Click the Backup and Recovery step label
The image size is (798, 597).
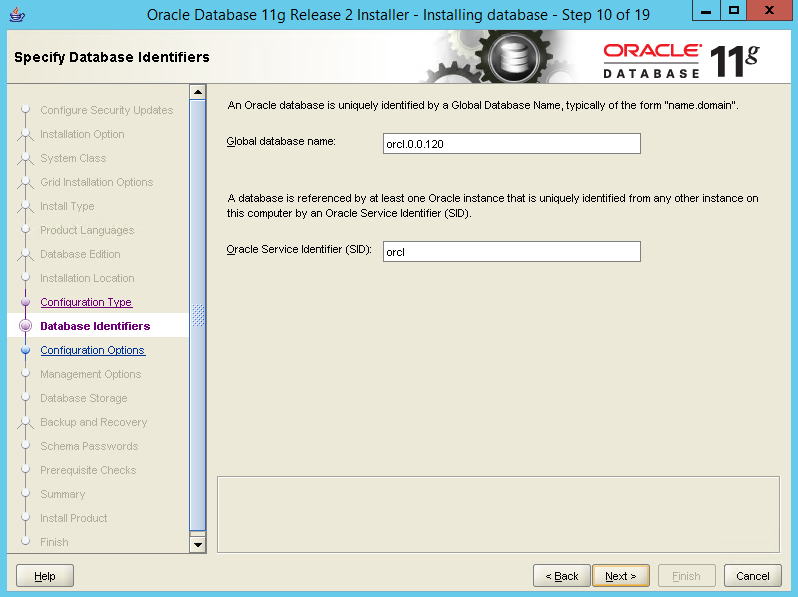[x=94, y=422]
